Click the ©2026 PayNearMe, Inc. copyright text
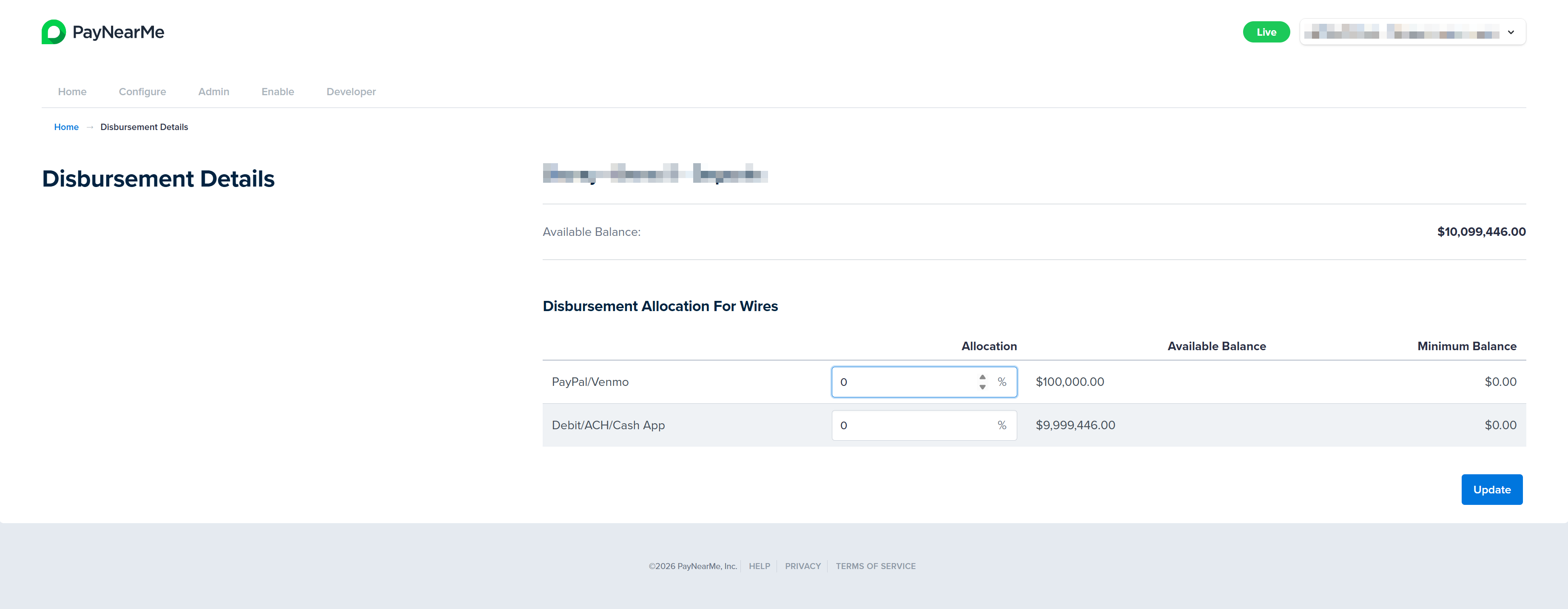This screenshot has width=1568, height=609. click(693, 567)
